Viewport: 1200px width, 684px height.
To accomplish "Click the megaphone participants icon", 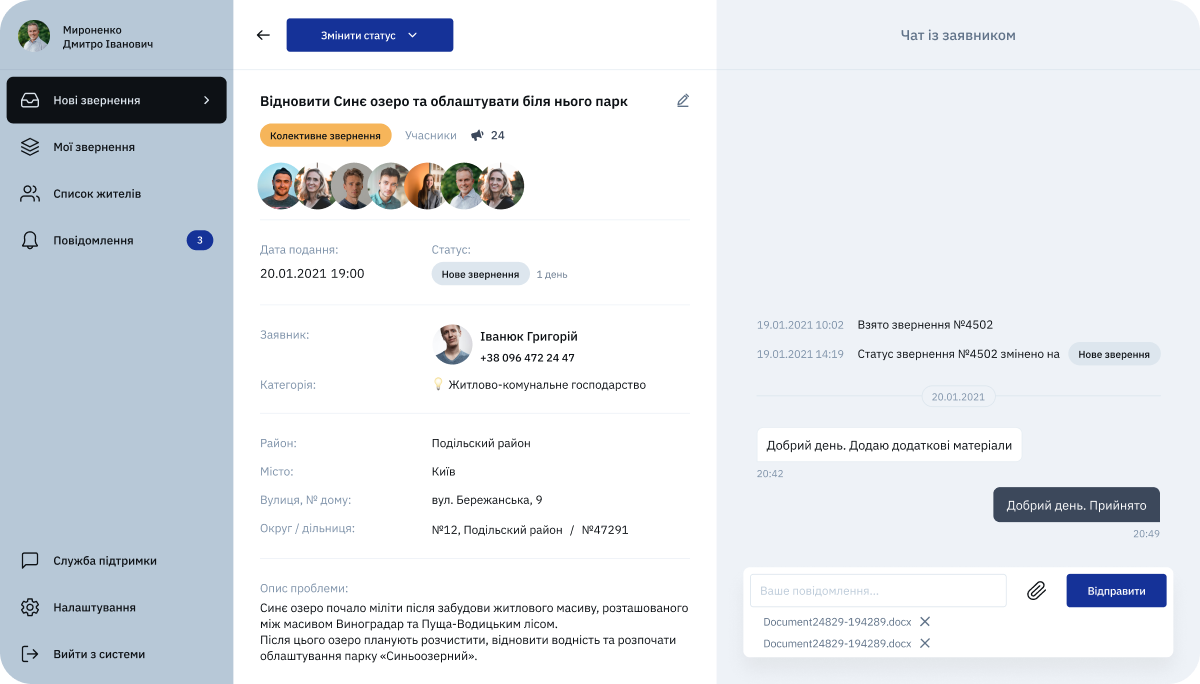I will pyautogui.click(x=477, y=135).
